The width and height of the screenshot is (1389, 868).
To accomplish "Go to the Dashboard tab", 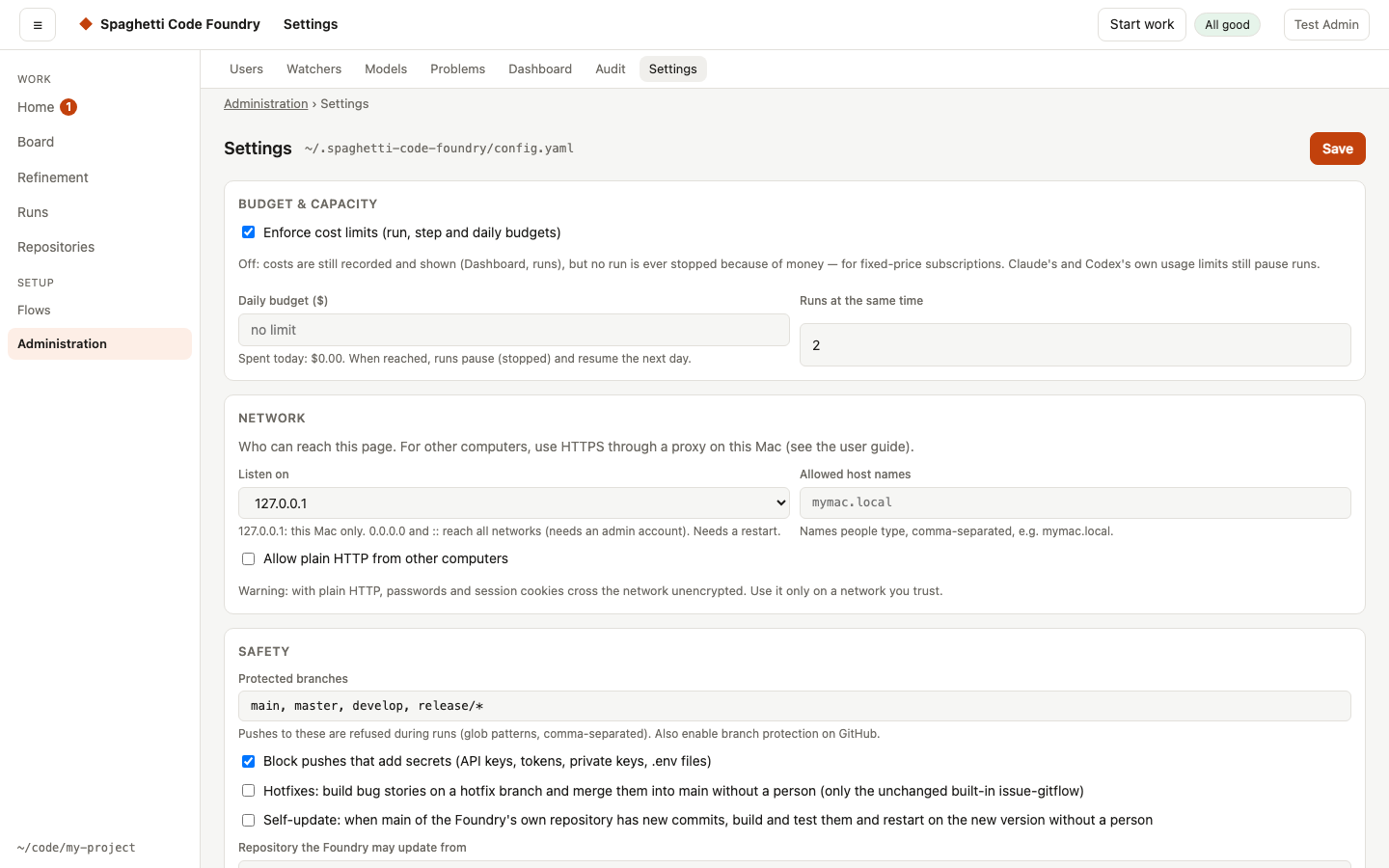I will (x=540, y=69).
